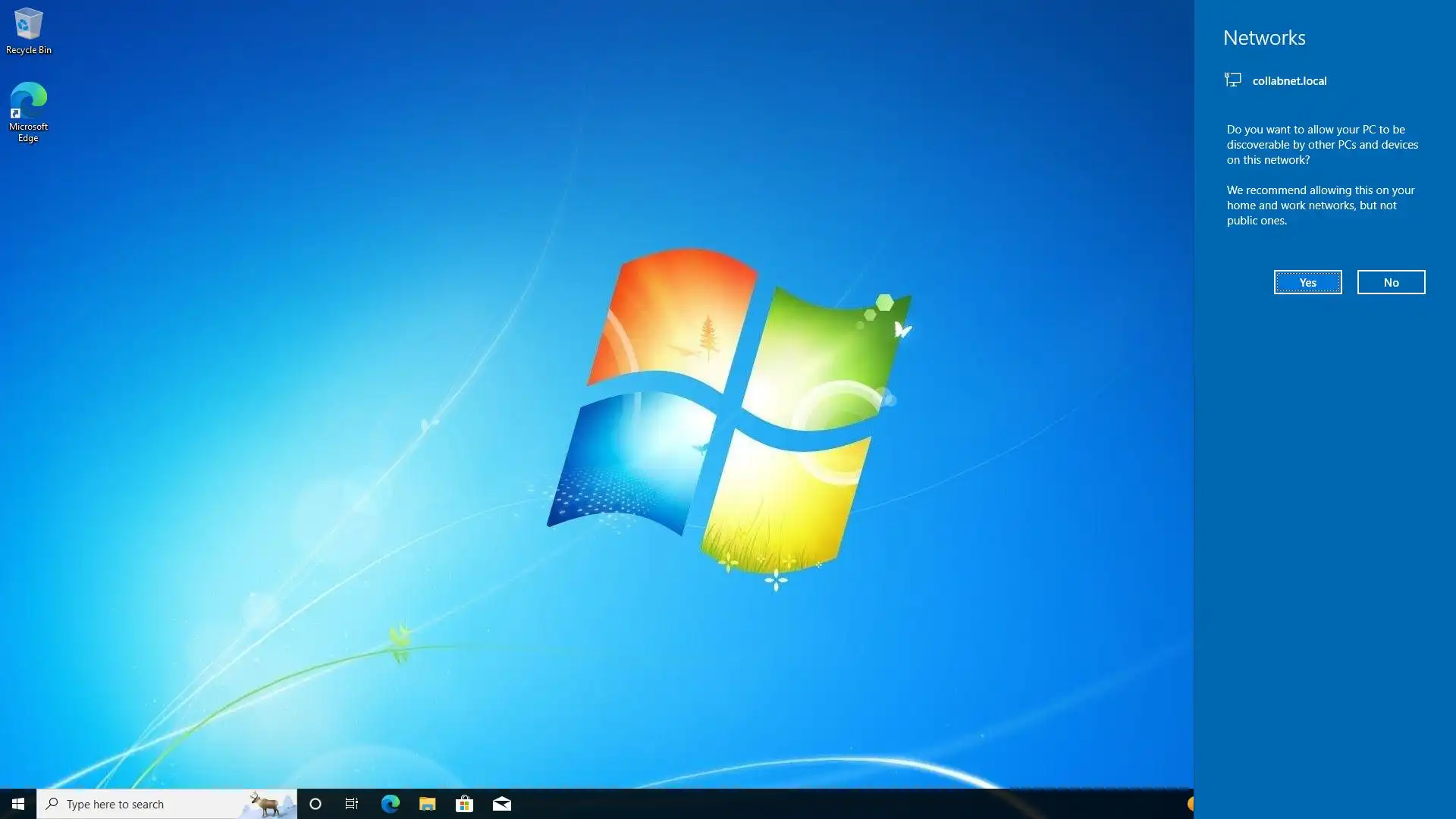The image size is (1456, 819).
Task: Click the reindeer search highlight image
Action: coord(267,804)
